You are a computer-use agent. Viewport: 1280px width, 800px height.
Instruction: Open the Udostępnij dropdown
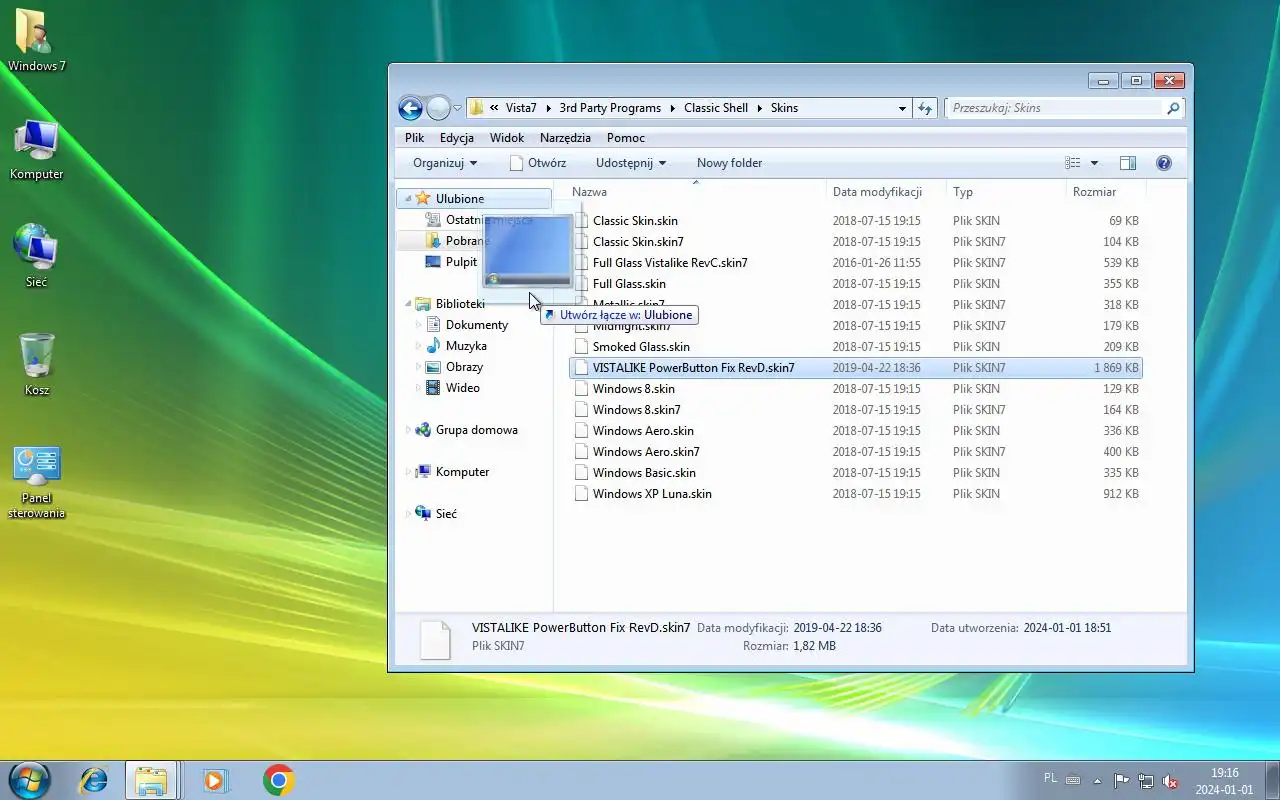pos(631,163)
